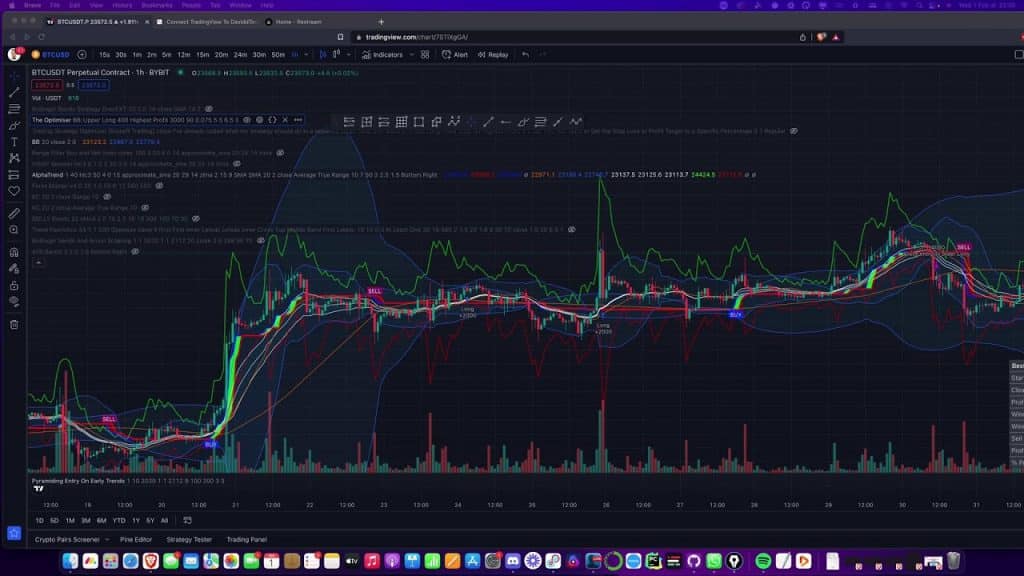Open the Alert creation button

pyautogui.click(x=455, y=55)
